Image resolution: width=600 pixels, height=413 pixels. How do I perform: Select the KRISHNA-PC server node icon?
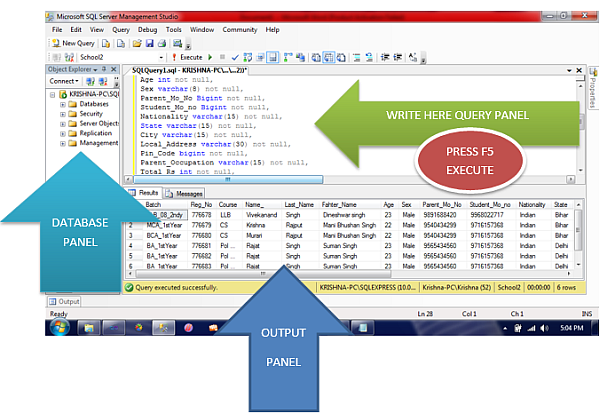(x=63, y=95)
